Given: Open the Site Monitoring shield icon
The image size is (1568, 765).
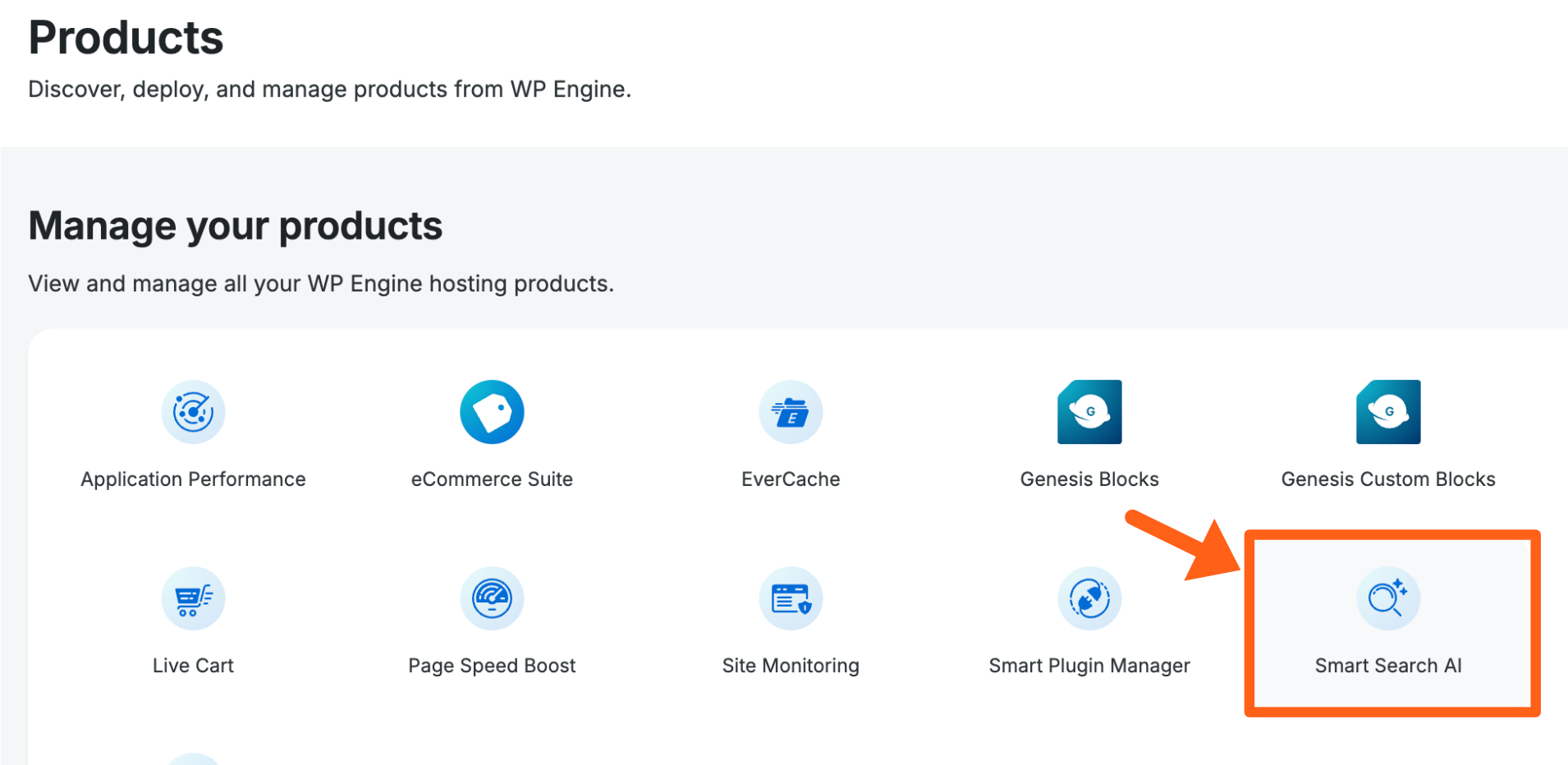Looking at the screenshot, I should point(791,598).
